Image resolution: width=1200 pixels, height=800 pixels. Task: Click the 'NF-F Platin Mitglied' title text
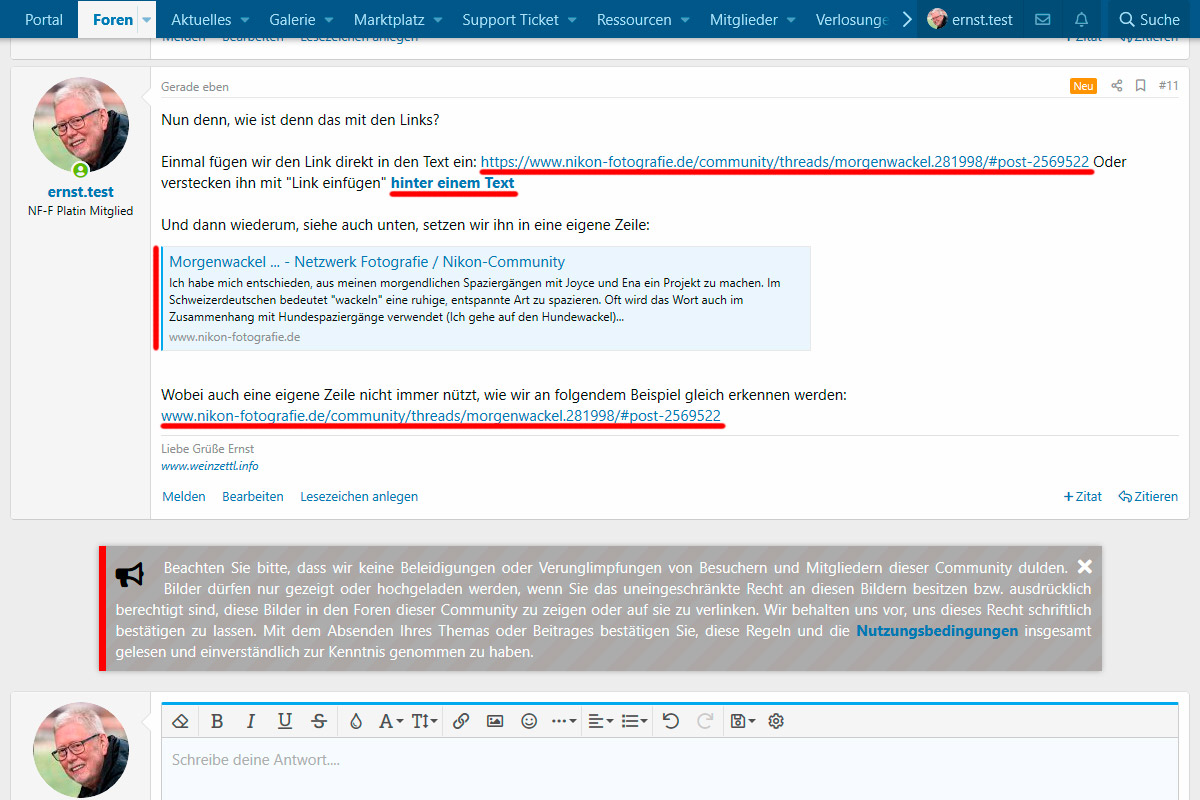(x=81, y=211)
